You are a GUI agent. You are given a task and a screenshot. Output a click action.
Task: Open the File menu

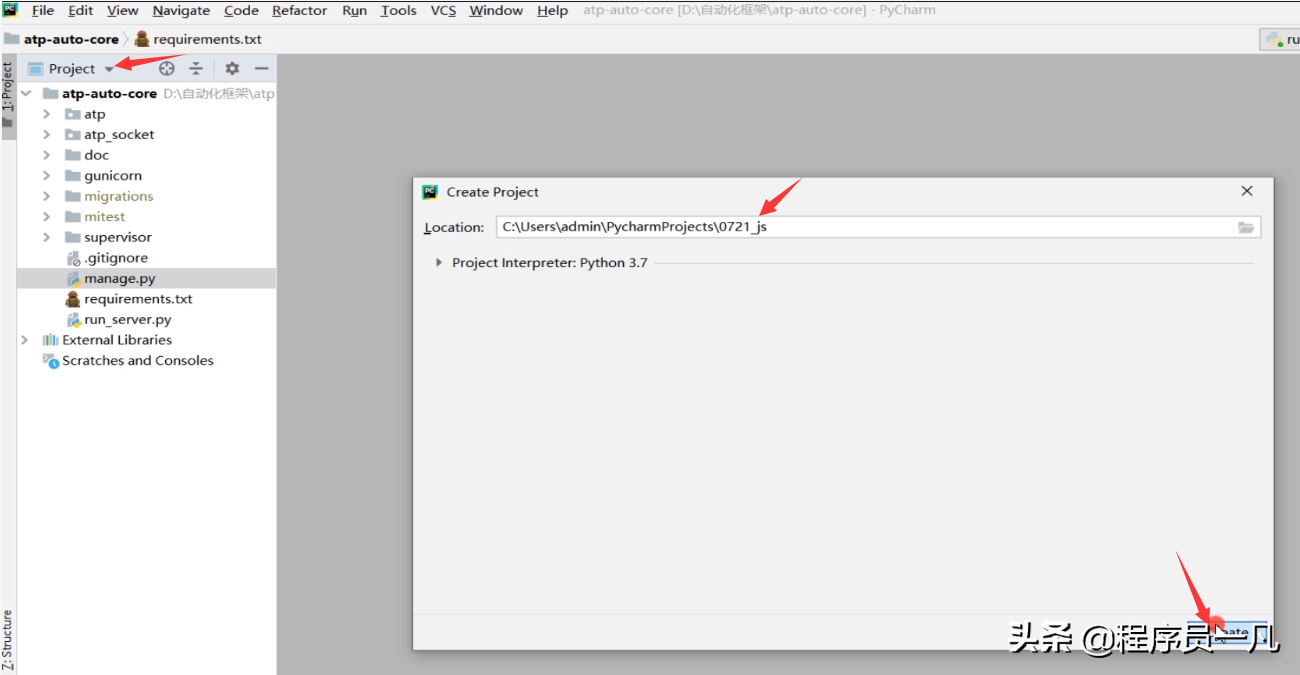(43, 10)
